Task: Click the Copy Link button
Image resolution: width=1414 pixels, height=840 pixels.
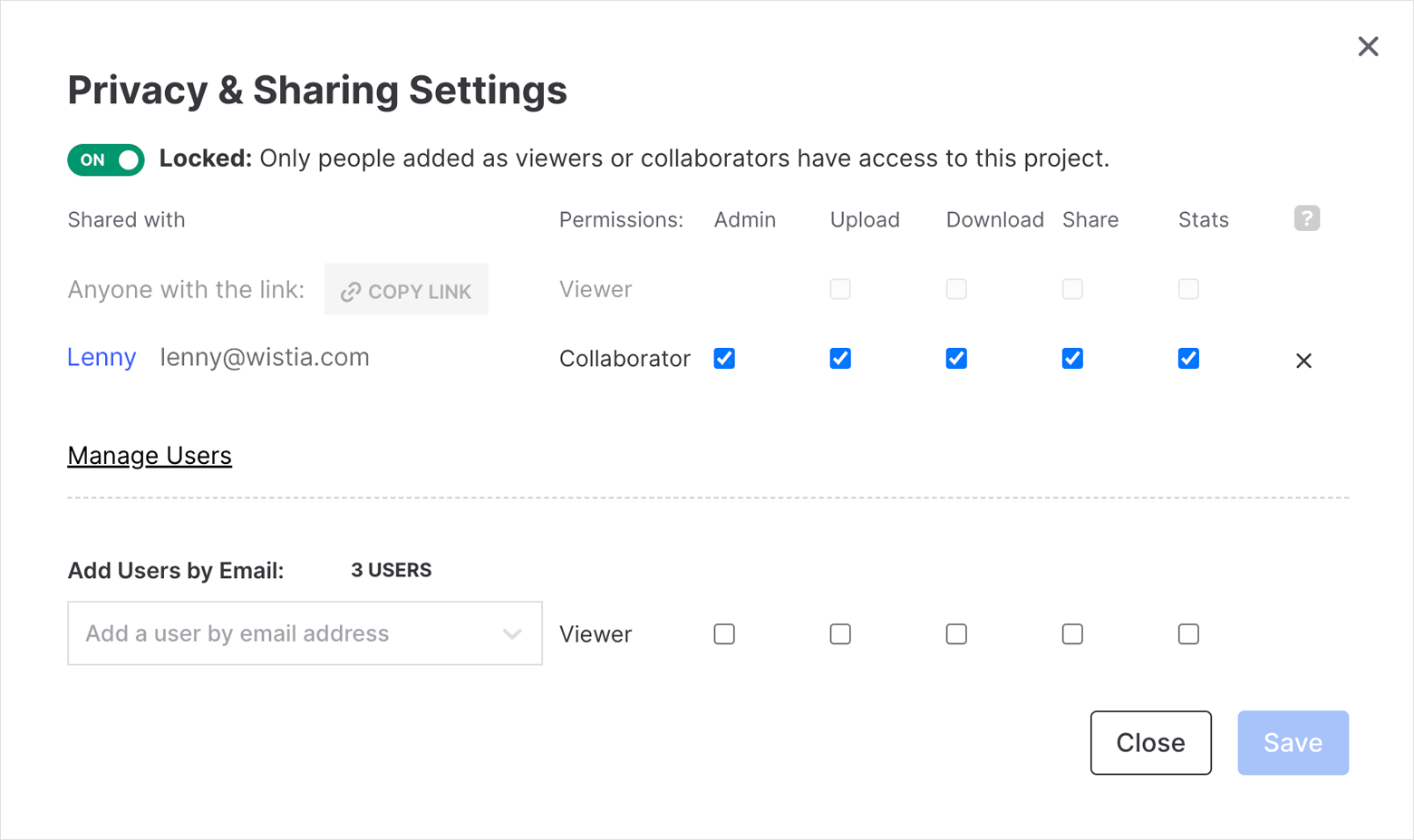Action: tap(406, 290)
